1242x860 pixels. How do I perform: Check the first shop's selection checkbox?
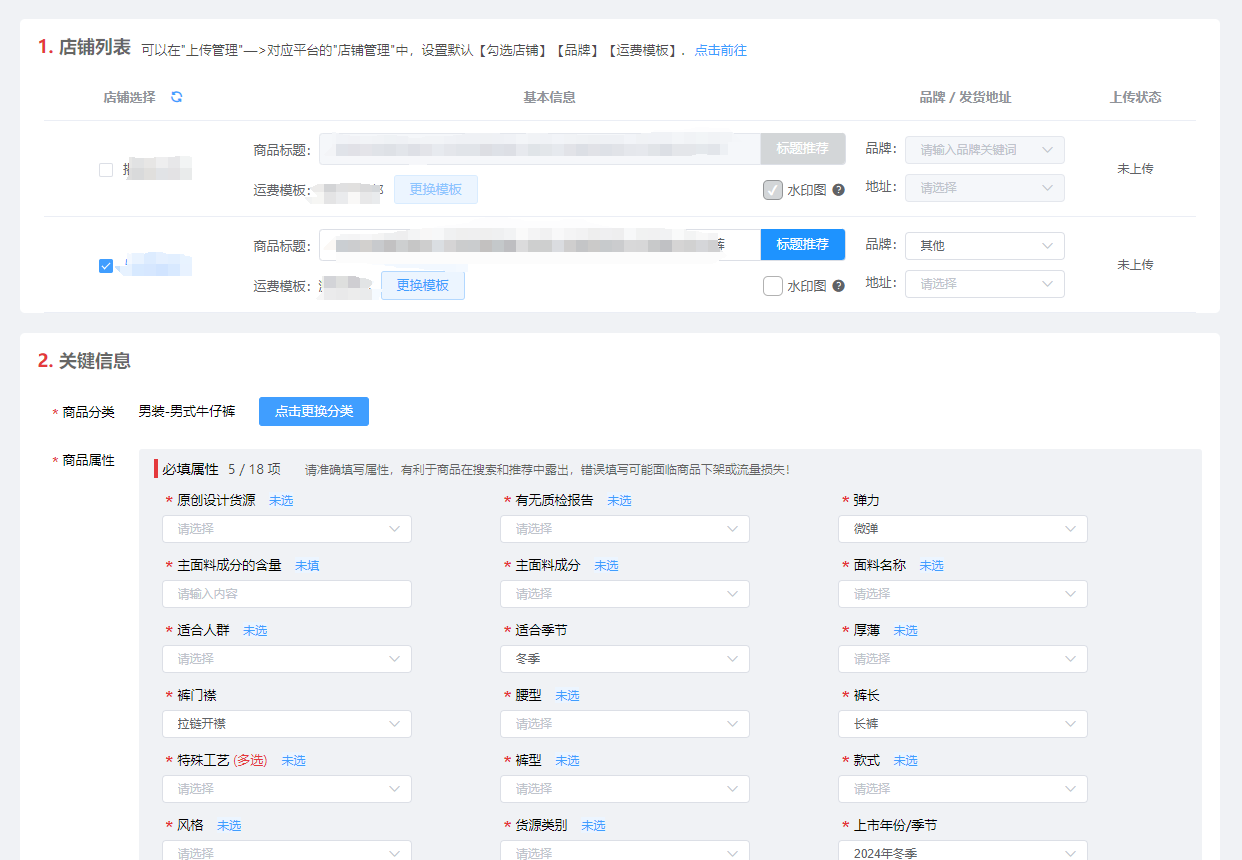coord(105,169)
